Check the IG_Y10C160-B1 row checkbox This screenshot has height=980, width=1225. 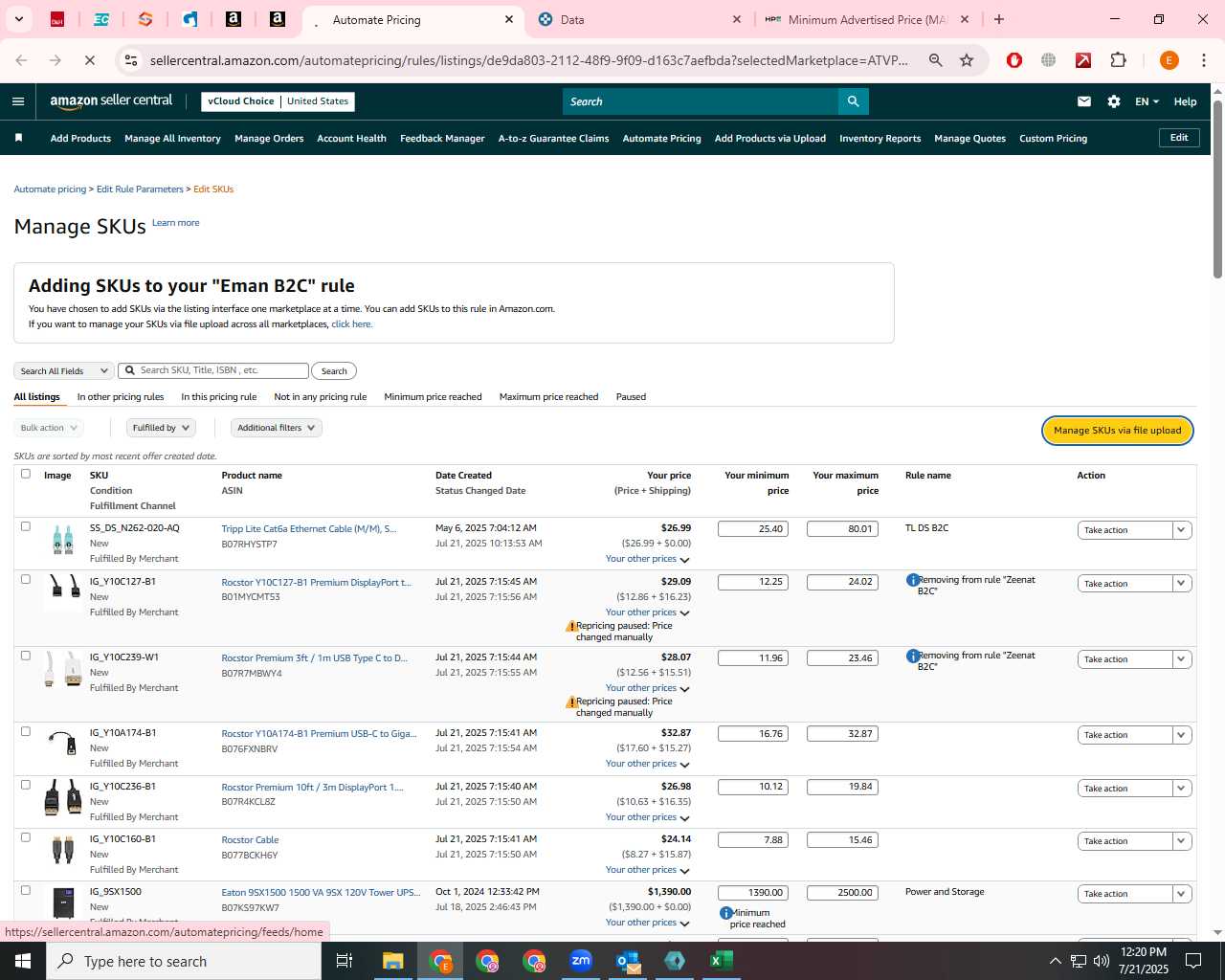26,837
